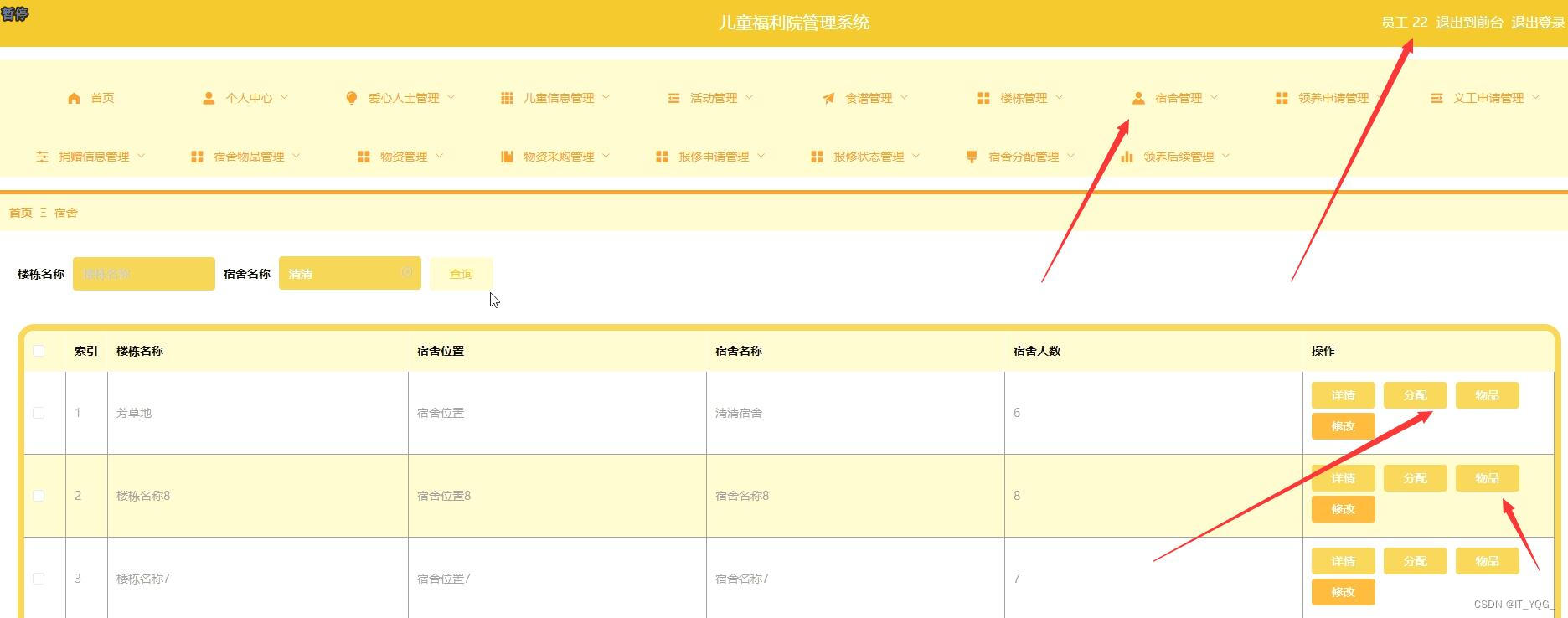Click the paper plane icon for 食谱管理
The image size is (1568, 618).
(x=828, y=98)
